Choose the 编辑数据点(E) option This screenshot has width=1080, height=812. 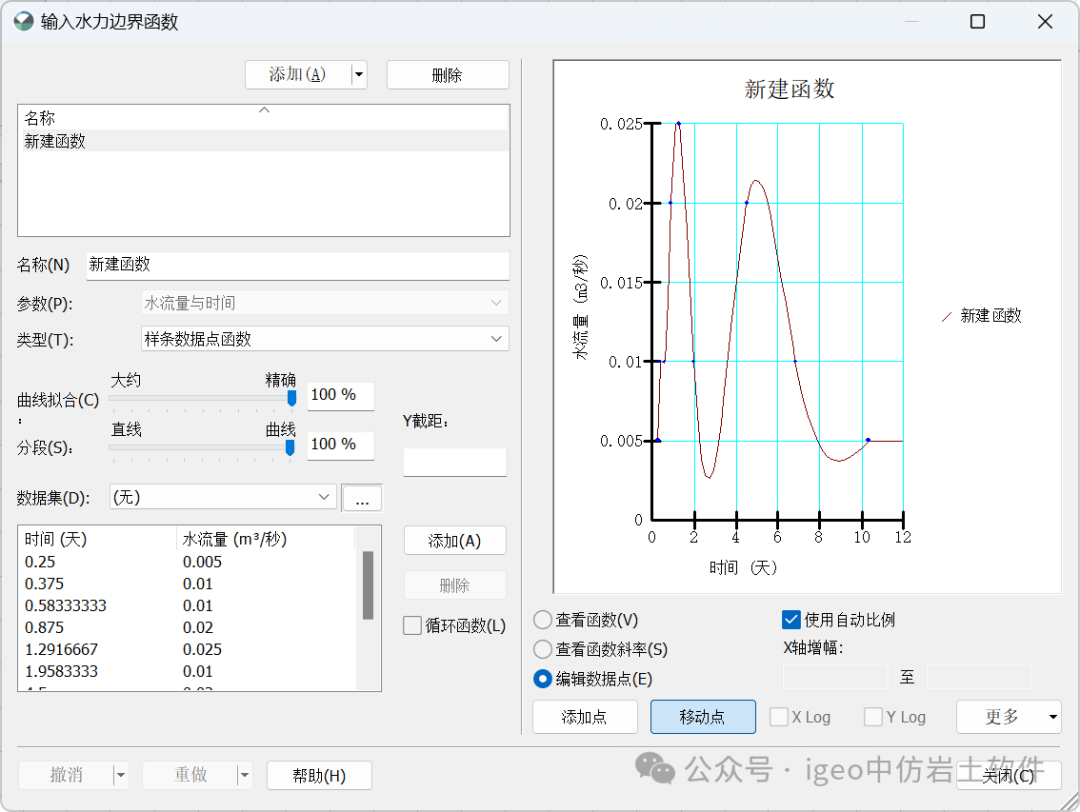[542, 679]
